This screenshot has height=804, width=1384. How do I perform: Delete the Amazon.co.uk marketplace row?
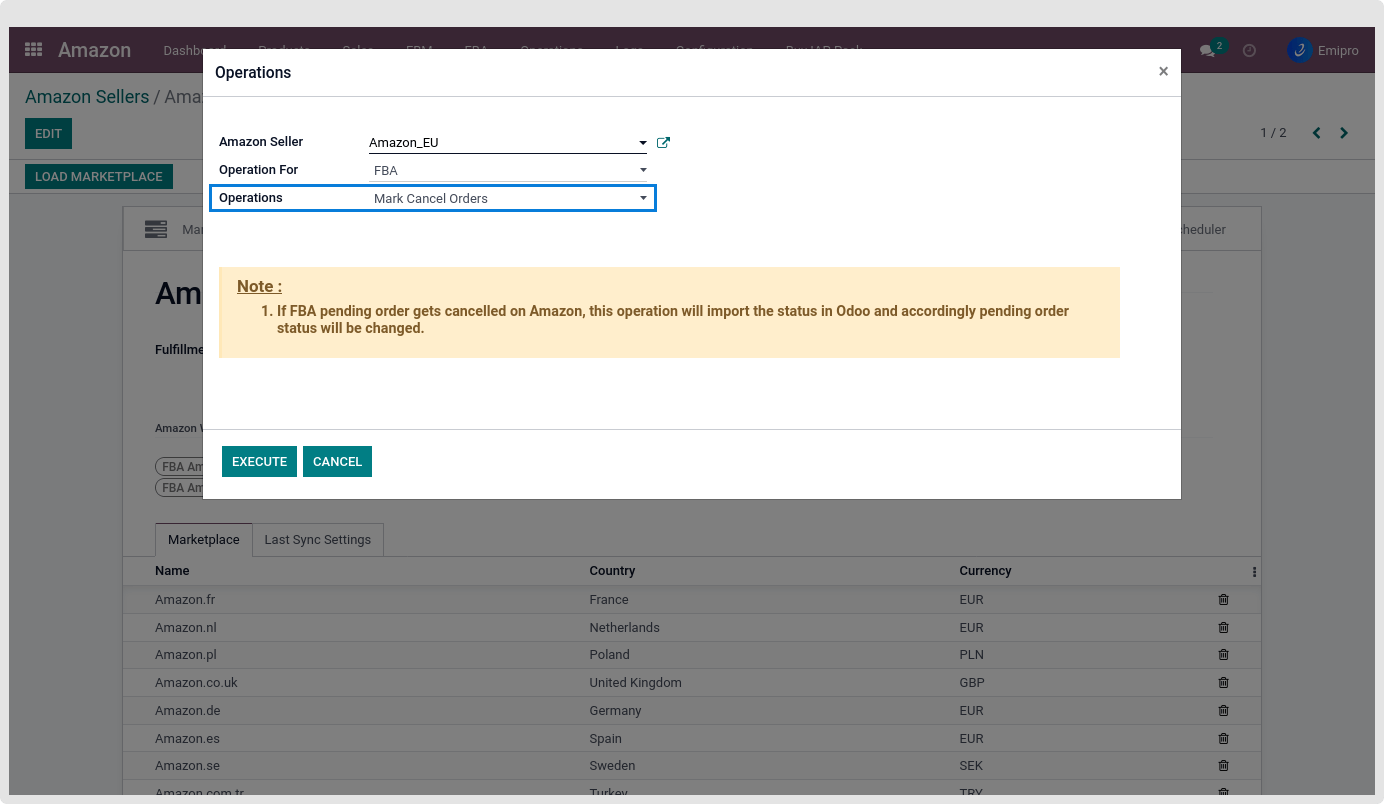tap(1223, 683)
